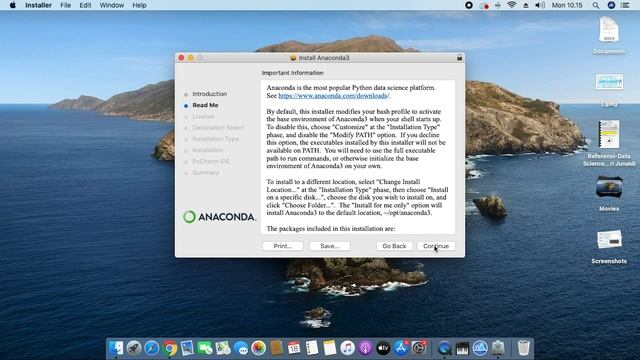Open Calendar from the Dock
This screenshot has width=640, height=360.
tap(294, 348)
